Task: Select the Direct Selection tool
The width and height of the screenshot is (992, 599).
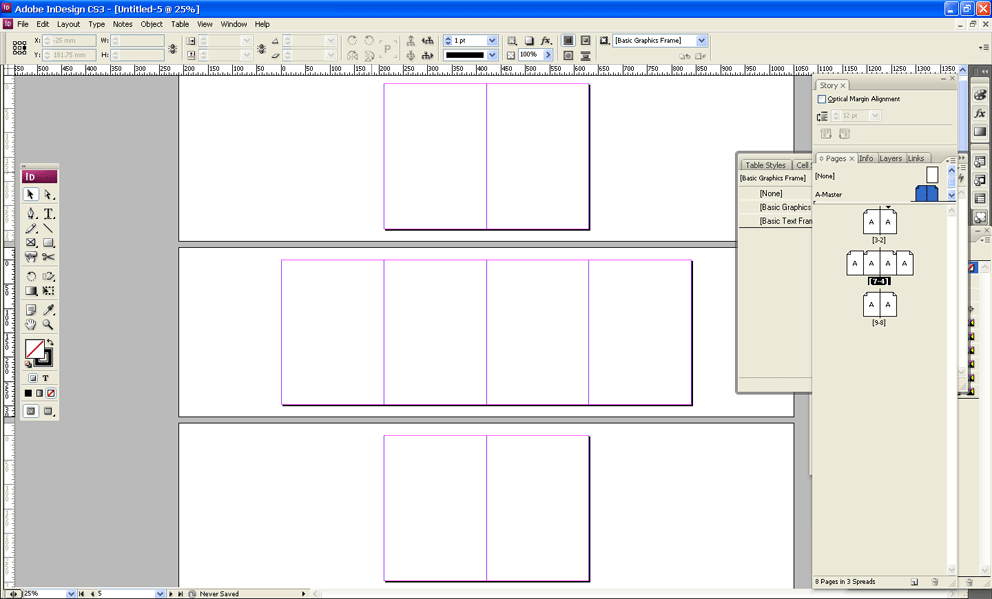Action: [48, 195]
